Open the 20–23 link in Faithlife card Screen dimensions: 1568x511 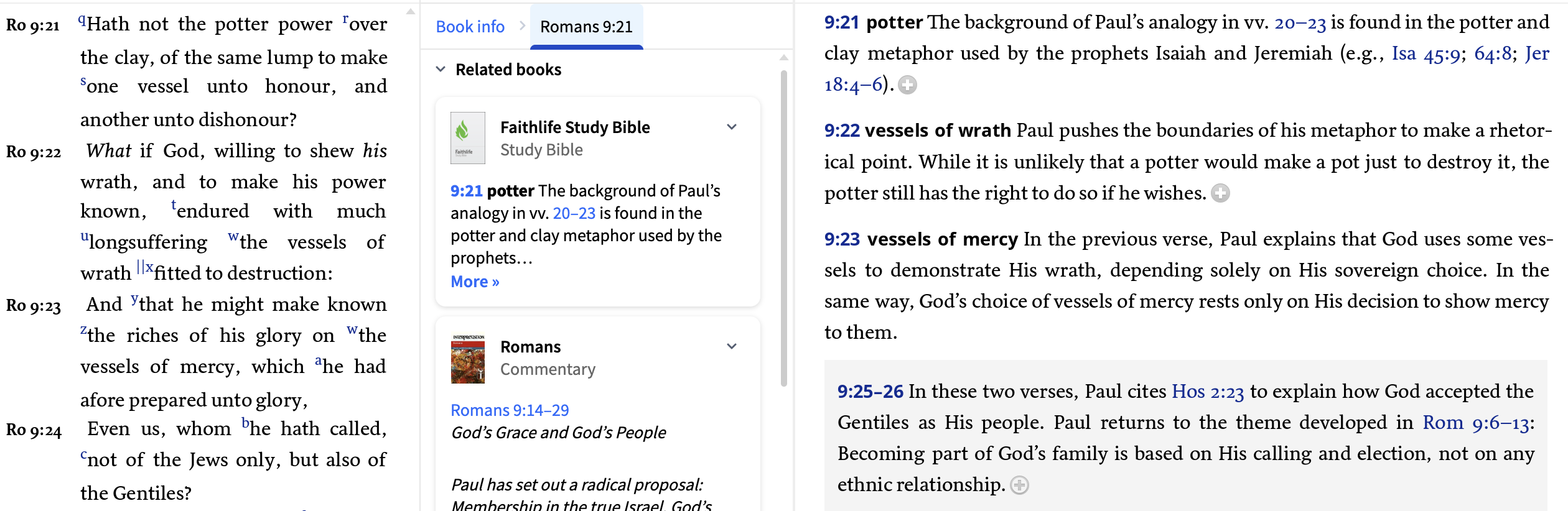coord(574,213)
